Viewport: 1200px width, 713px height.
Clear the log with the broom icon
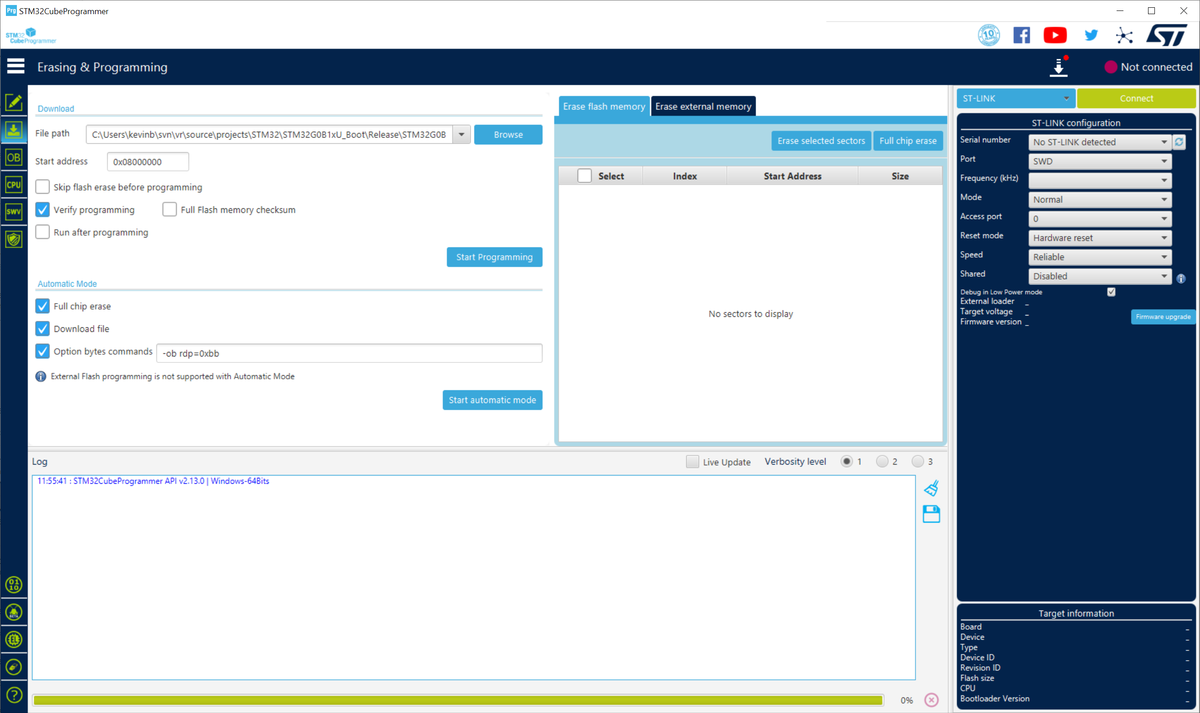[x=931, y=488]
